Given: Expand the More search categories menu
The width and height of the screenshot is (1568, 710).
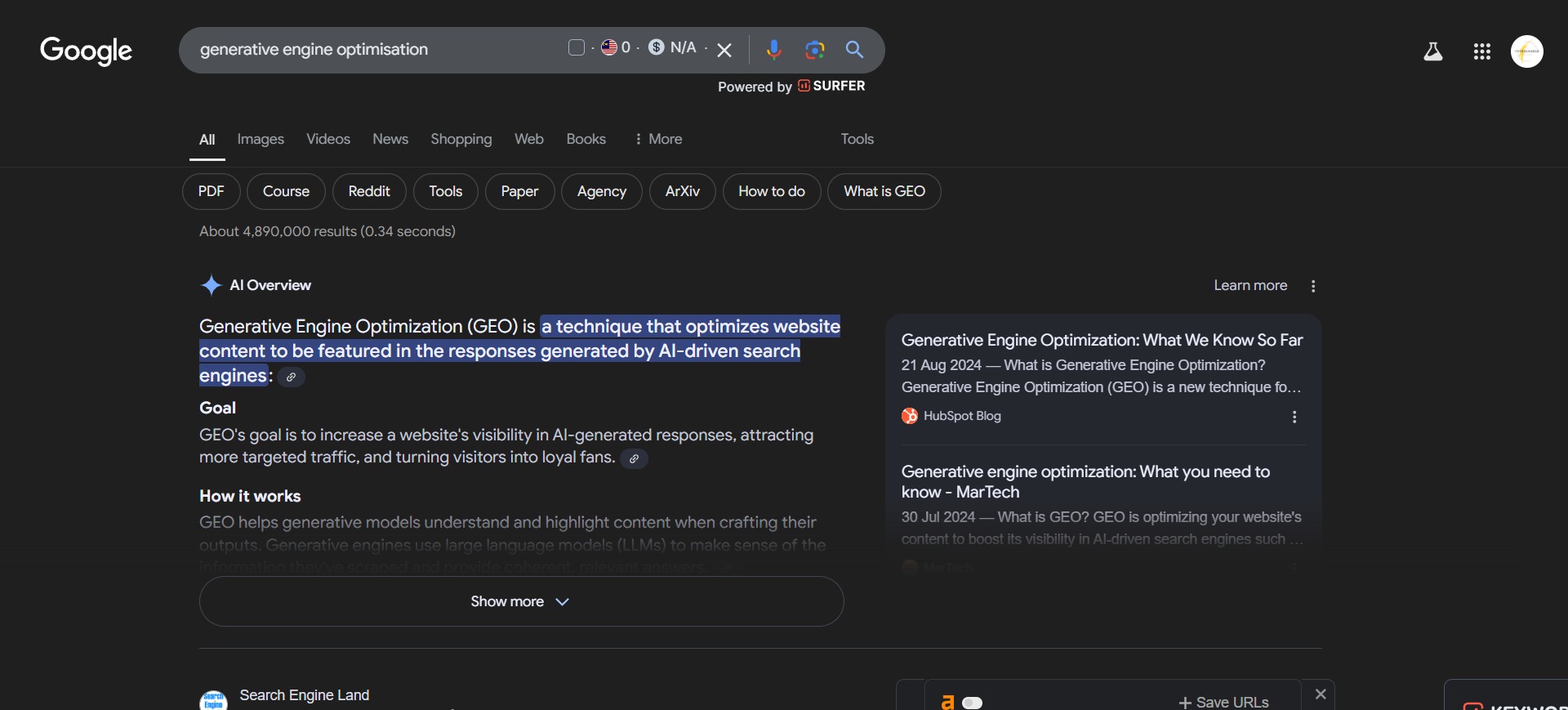Looking at the screenshot, I should click(x=658, y=139).
